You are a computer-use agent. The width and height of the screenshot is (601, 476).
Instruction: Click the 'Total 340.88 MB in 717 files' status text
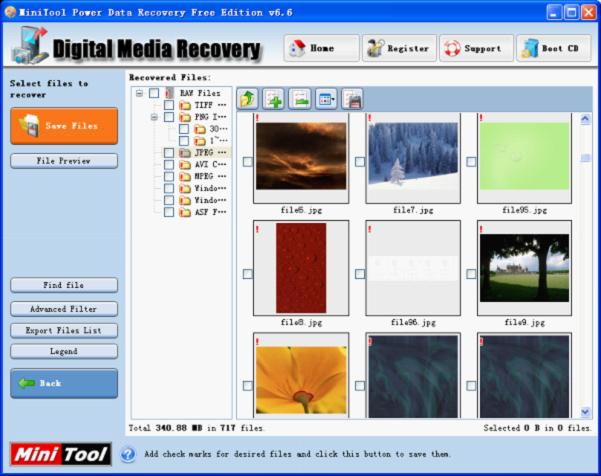tap(196, 428)
